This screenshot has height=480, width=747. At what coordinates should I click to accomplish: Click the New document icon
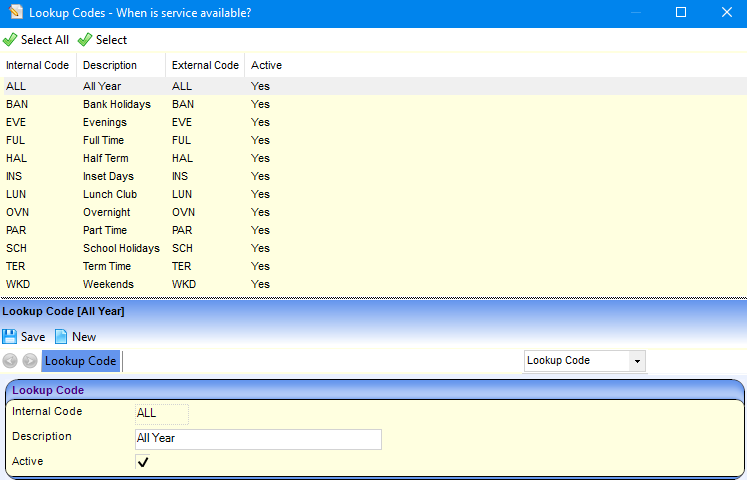(61, 337)
